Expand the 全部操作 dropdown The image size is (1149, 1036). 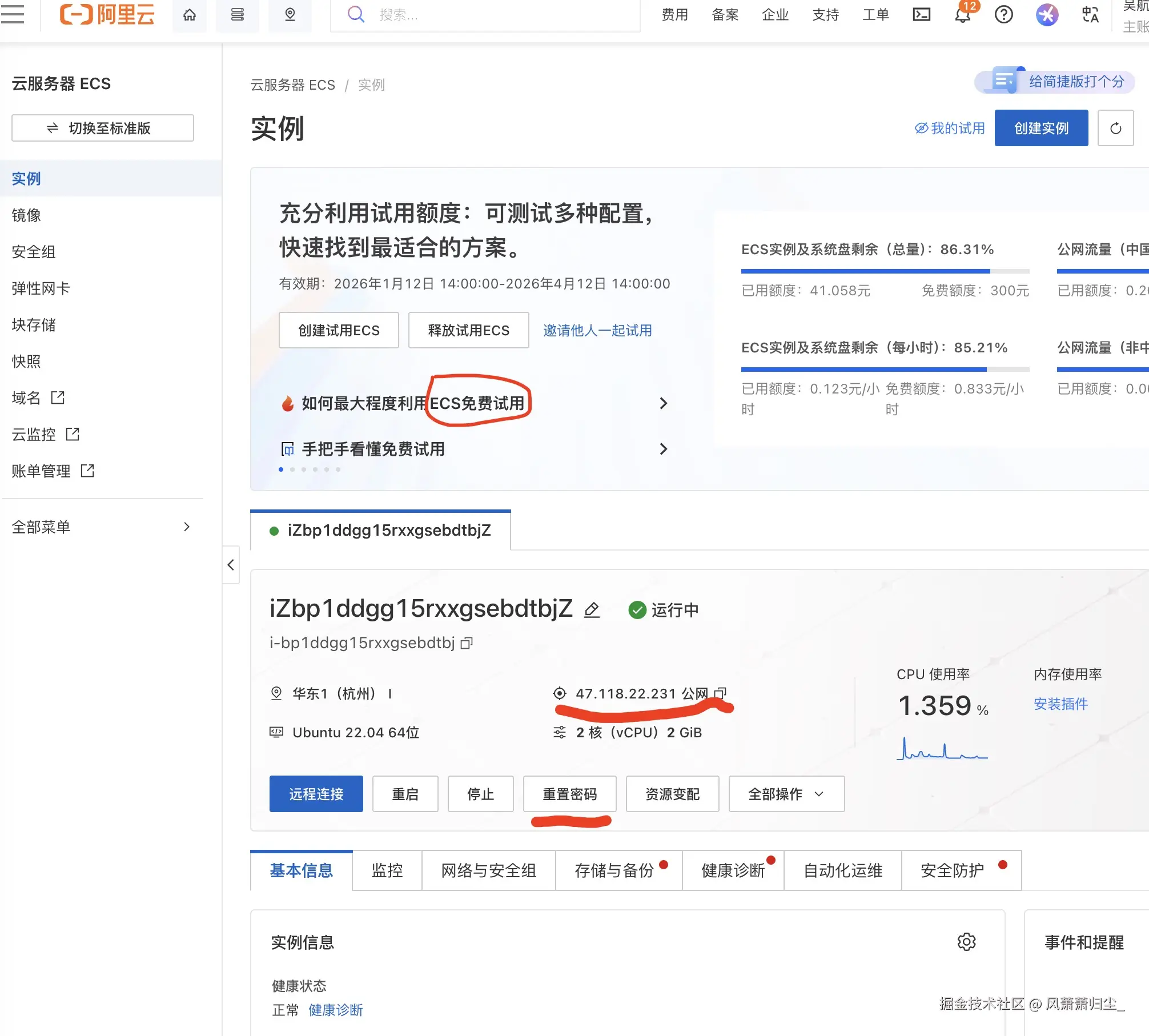click(x=786, y=794)
